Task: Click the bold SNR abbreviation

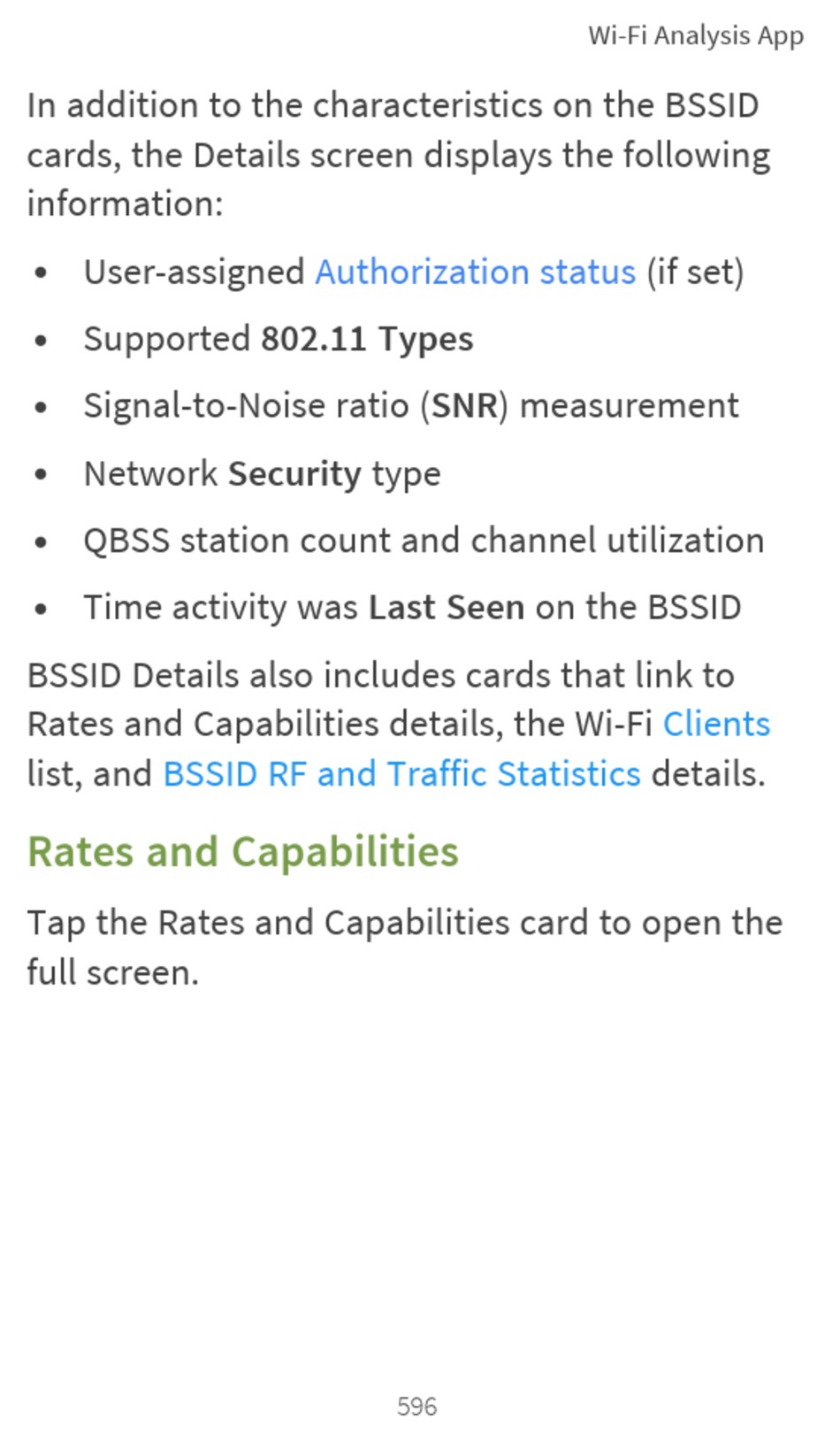Action: tap(464, 407)
